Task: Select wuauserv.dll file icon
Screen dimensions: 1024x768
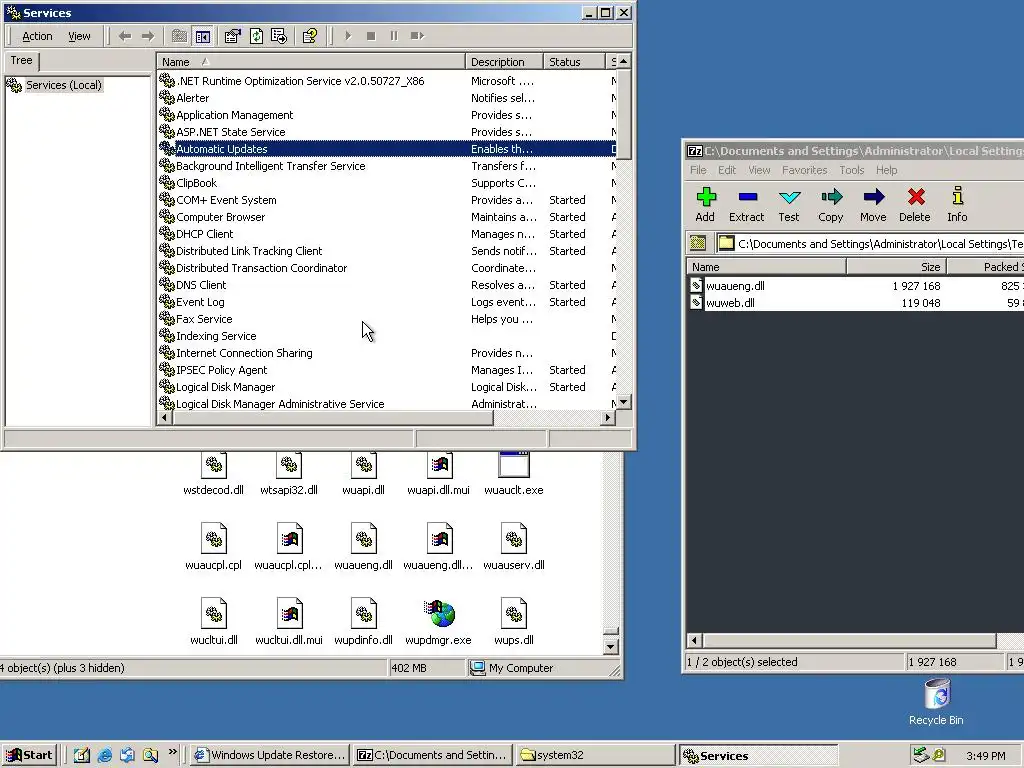Action: (x=513, y=547)
